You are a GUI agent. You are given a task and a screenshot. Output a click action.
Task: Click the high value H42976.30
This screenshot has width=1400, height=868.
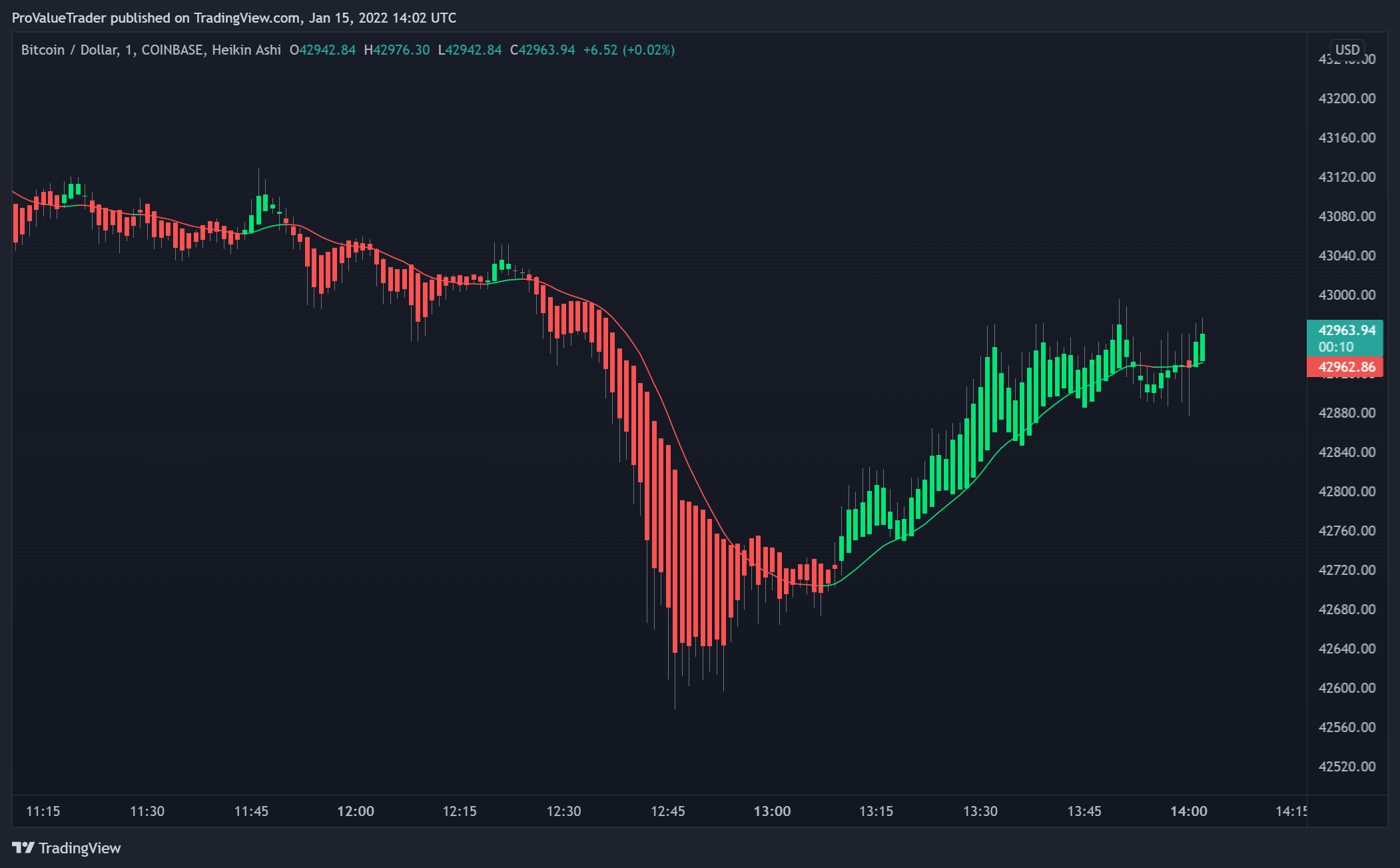click(x=397, y=50)
